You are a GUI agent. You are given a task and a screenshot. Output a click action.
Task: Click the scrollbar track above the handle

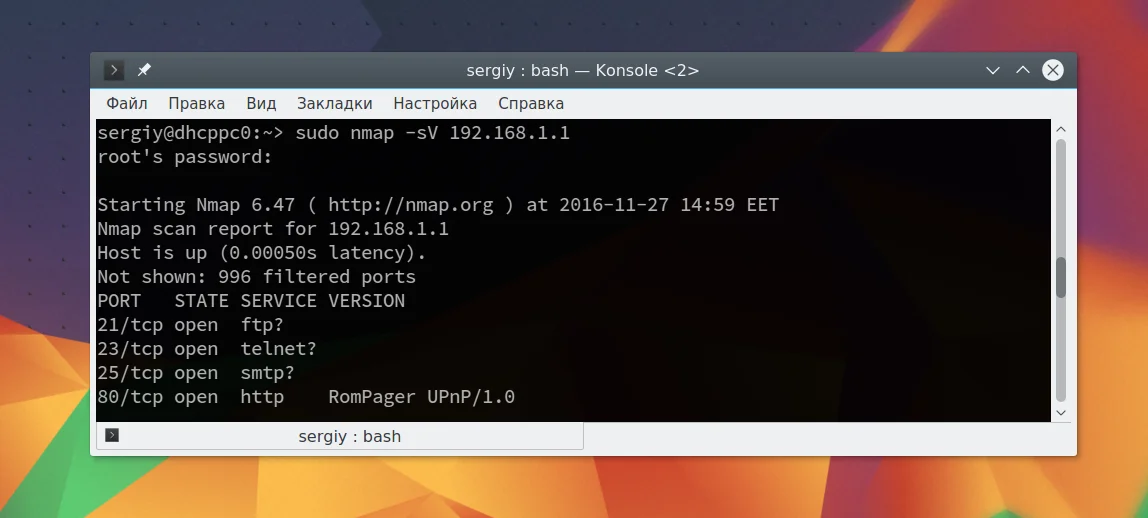tap(1061, 198)
